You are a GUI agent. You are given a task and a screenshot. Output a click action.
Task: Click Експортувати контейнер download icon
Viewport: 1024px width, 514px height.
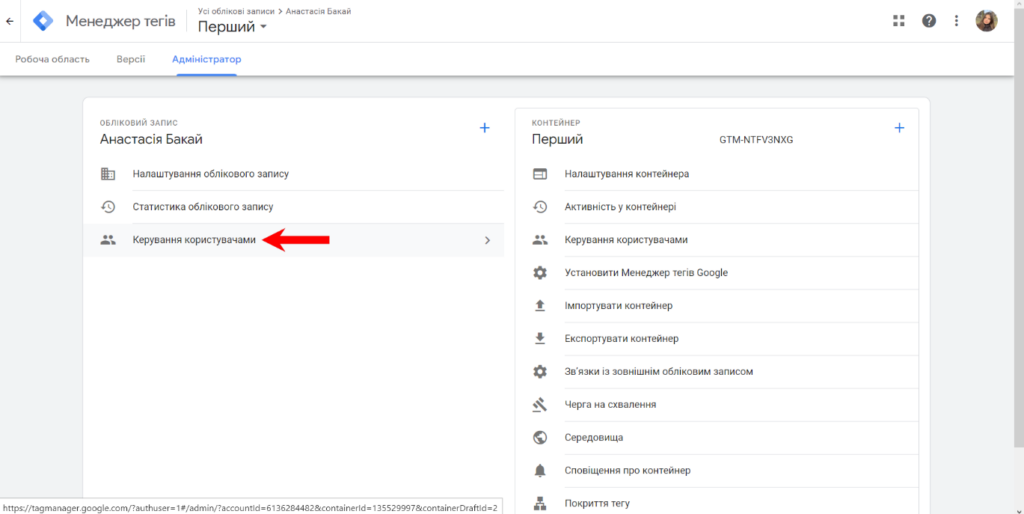pyautogui.click(x=540, y=339)
